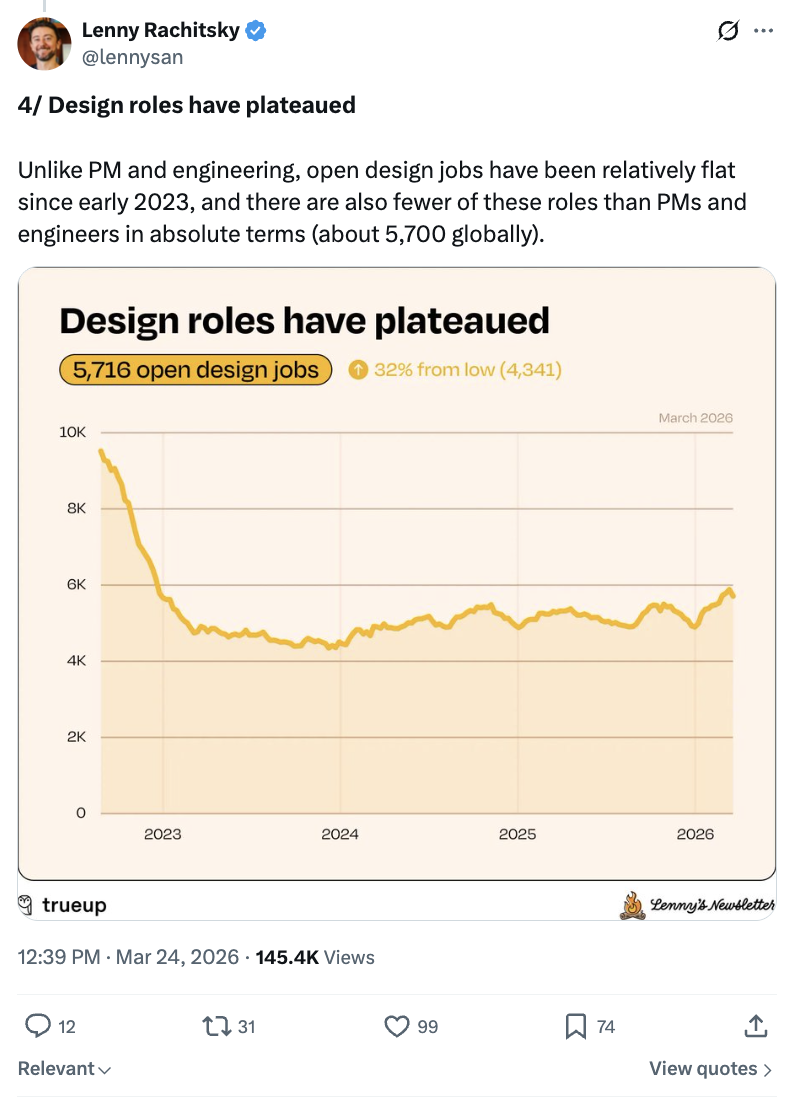The image size is (796, 1108).
Task: Click the 145.4K Views count
Action: (x=315, y=957)
